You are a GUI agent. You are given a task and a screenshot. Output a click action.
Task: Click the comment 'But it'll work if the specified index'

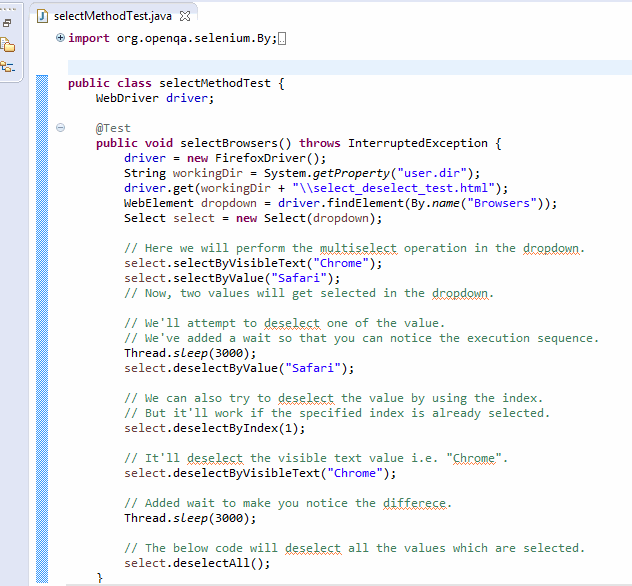click(337, 413)
